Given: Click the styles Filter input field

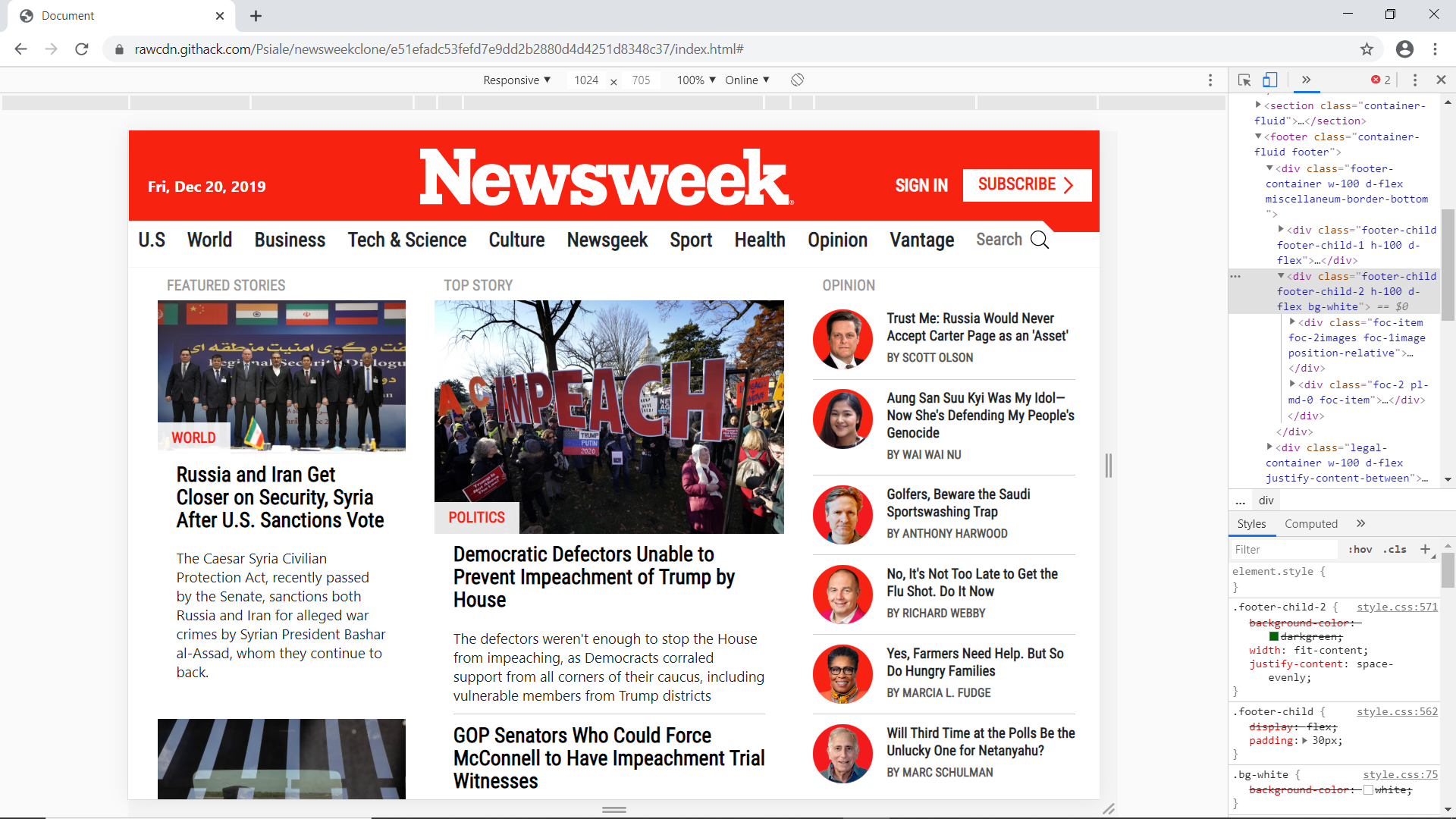Looking at the screenshot, I should [1282, 550].
